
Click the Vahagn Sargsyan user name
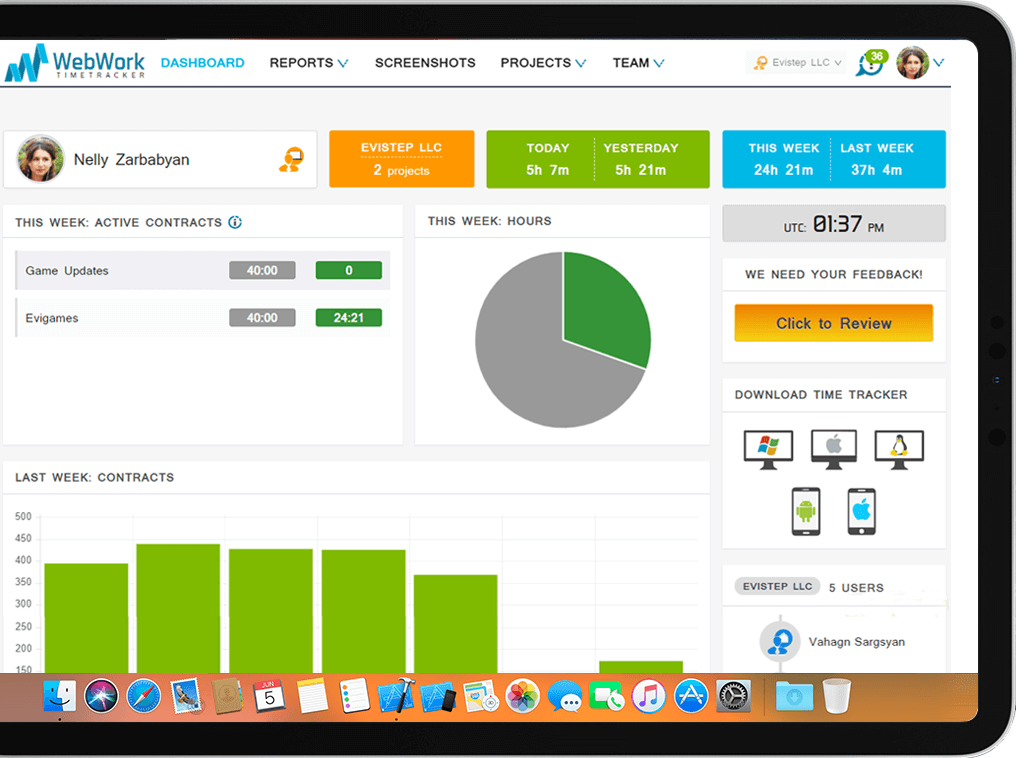pyautogui.click(x=857, y=642)
